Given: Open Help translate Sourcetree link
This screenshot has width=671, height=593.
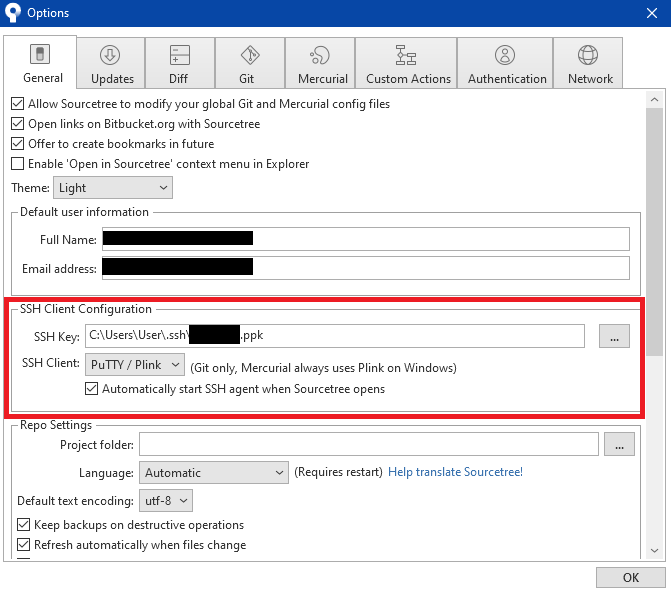Looking at the screenshot, I should [x=455, y=472].
